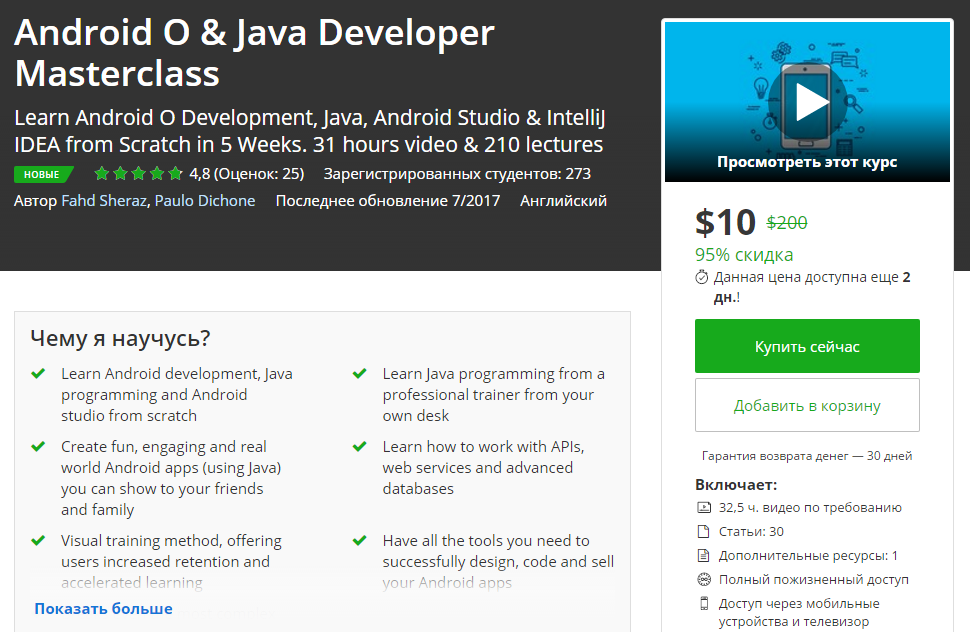Click the text Learn Java programming from a professional trainer

(494, 395)
